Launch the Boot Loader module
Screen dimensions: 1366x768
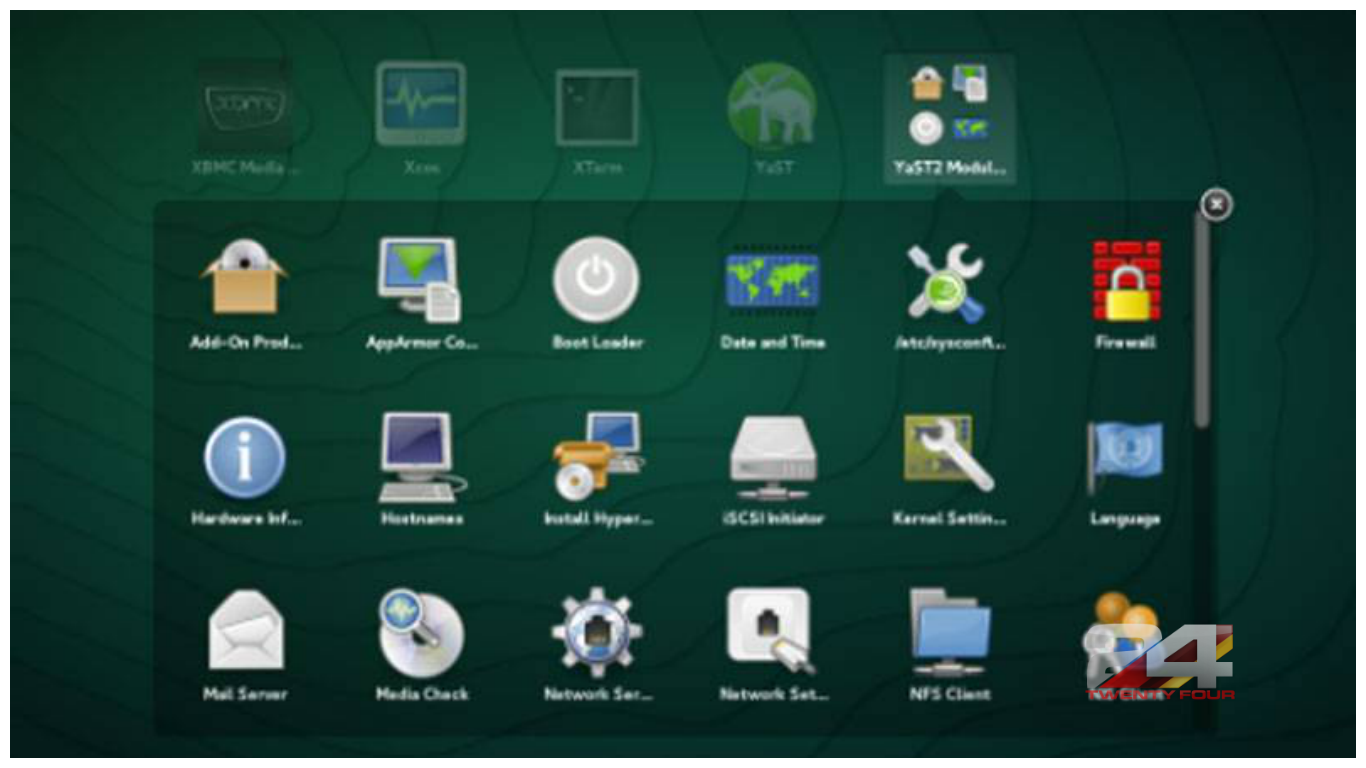(597, 279)
